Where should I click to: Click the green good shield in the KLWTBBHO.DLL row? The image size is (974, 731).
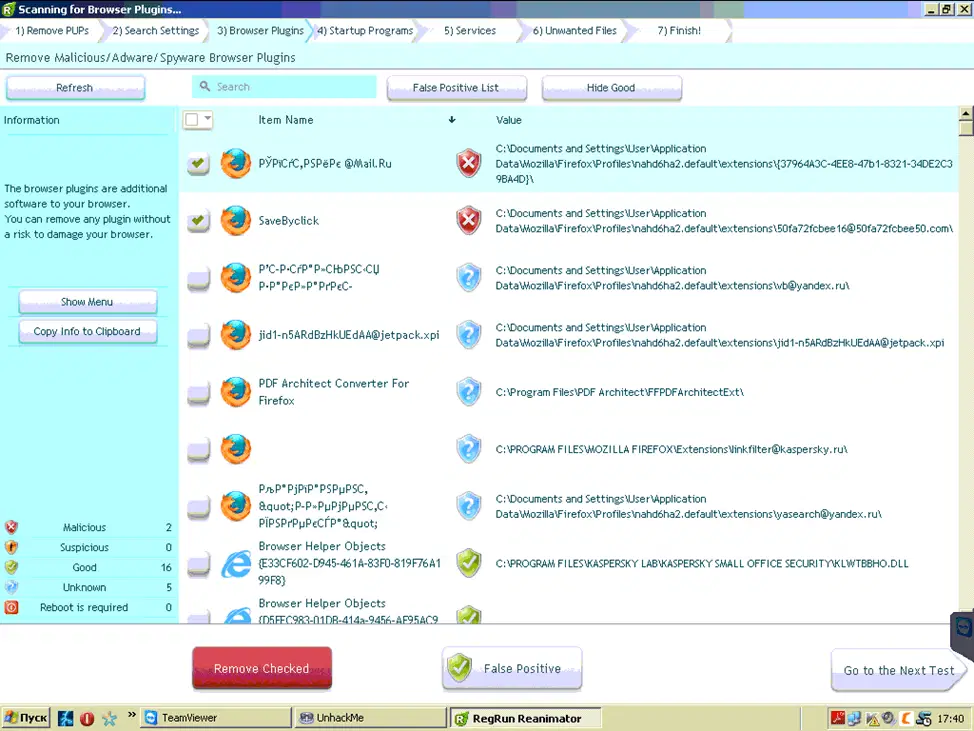tap(469, 563)
